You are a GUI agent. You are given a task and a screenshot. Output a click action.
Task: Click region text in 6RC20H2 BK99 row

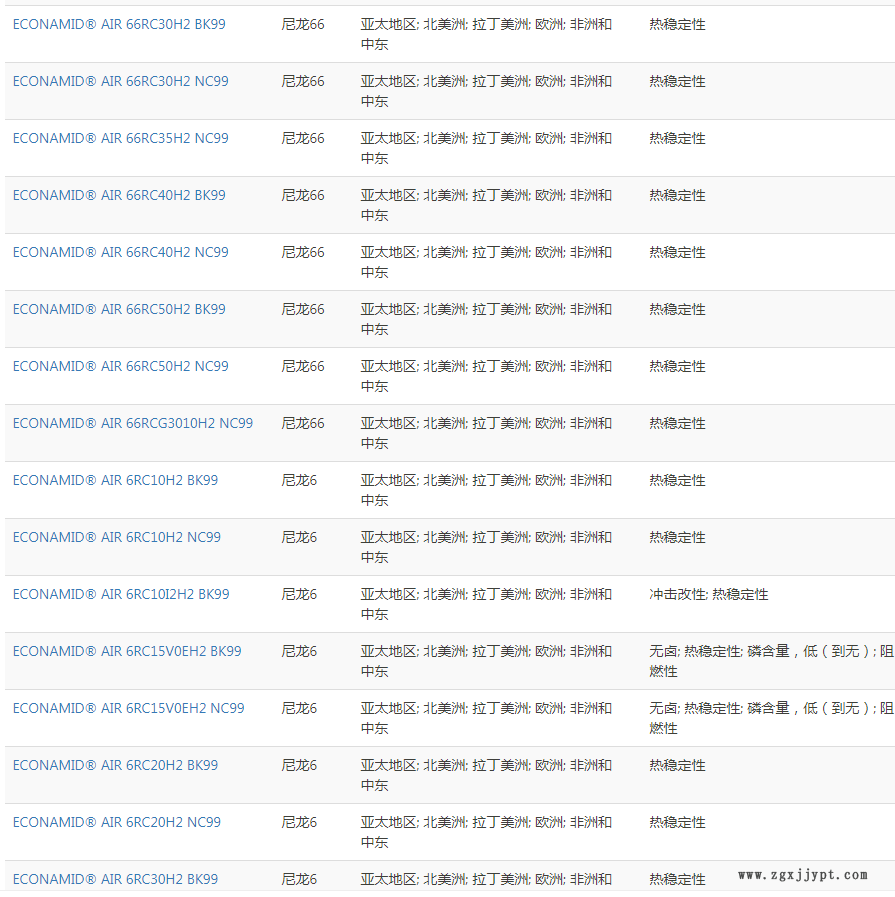coord(487,775)
